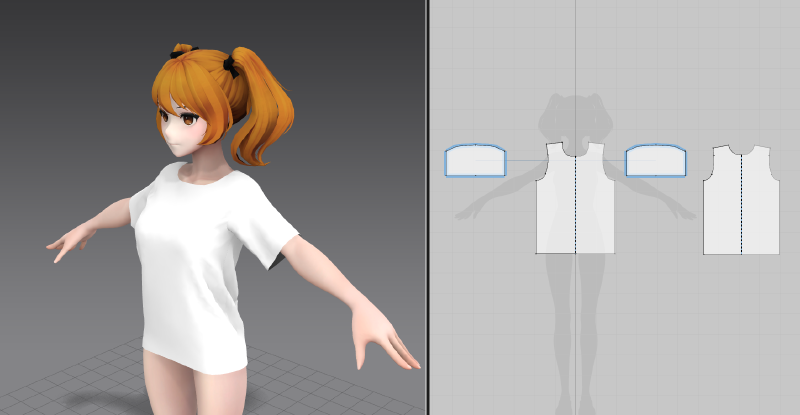The width and height of the screenshot is (800, 415).
Task: Click the neckline curve of the front bodice
Action: 576,155
